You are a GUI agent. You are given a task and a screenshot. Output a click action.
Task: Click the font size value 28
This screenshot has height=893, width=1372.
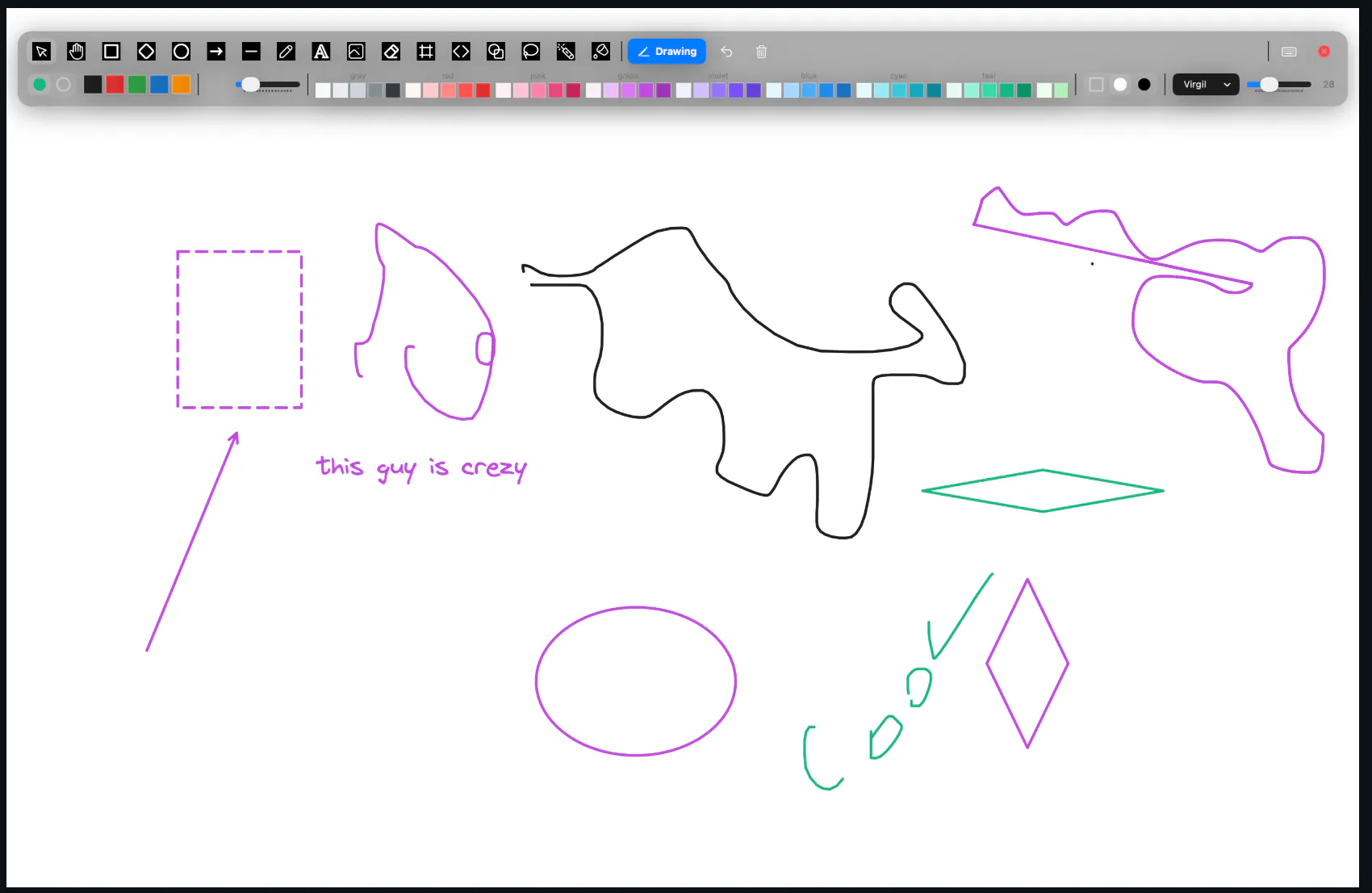[x=1328, y=84]
